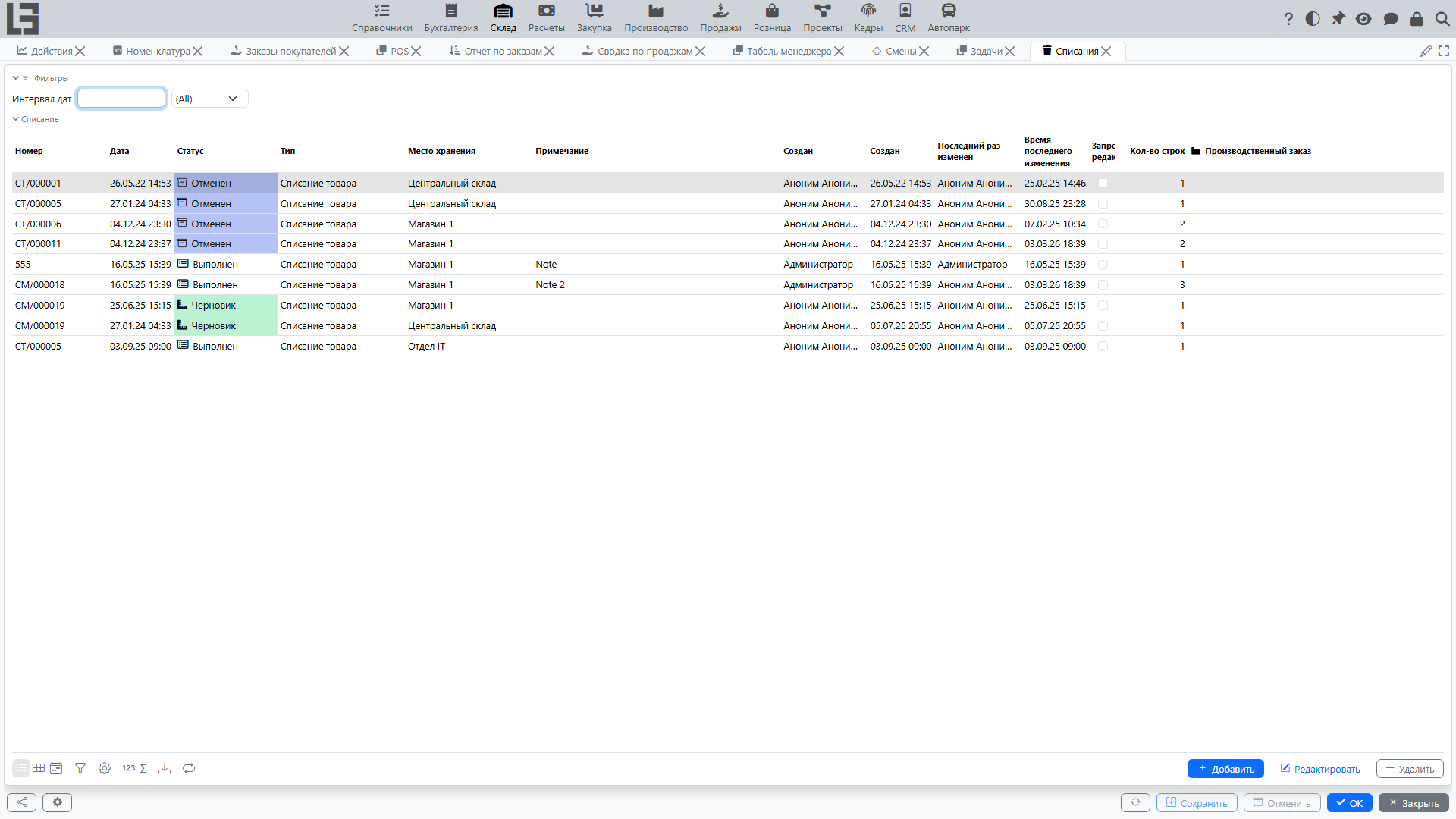Toggle edit lock checkbox for CM/000018 row
Image resolution: width=1456 pixels, height=819 pixels.
point(1103,285)
